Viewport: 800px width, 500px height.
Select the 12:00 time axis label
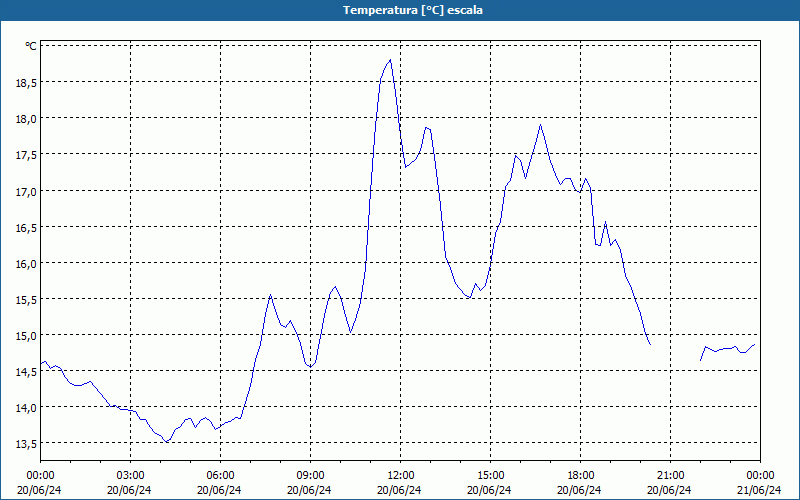pos(401,476)
